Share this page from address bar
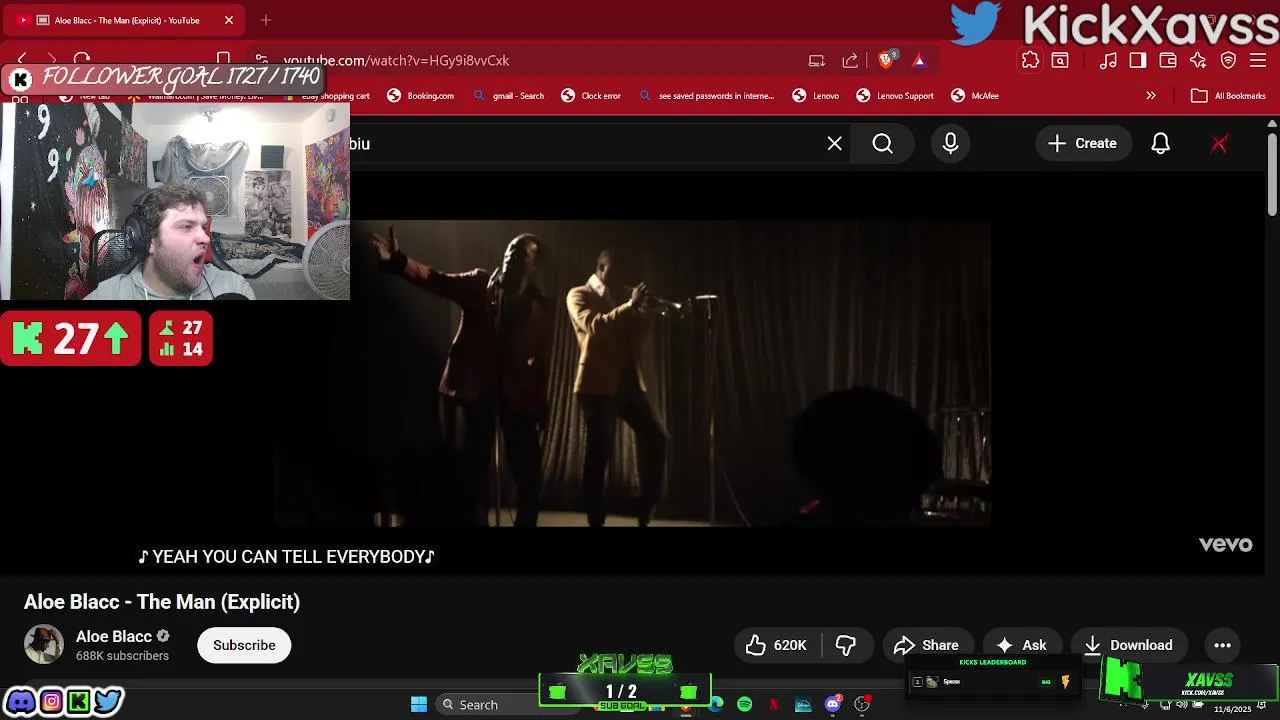The width and height of the screenshot is (1280, 720). (850, 60)
